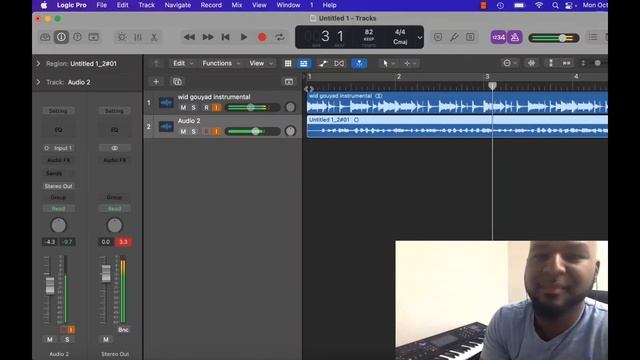
Task: Click the tempo value 82
Action: click(369, 32)
